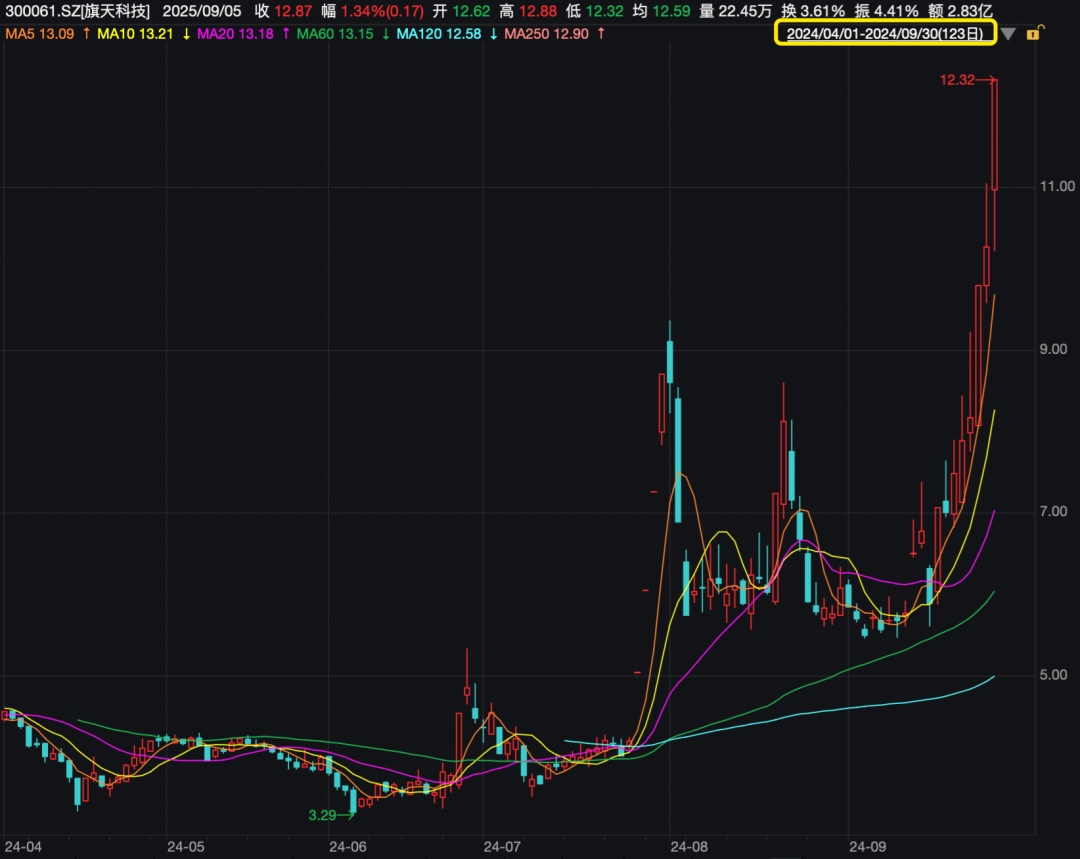Image resolution: width=1080 pixels, height=859 pixels.
Task: Click the MA250 12.90 indicator label
Action: [x=547, y=34]
